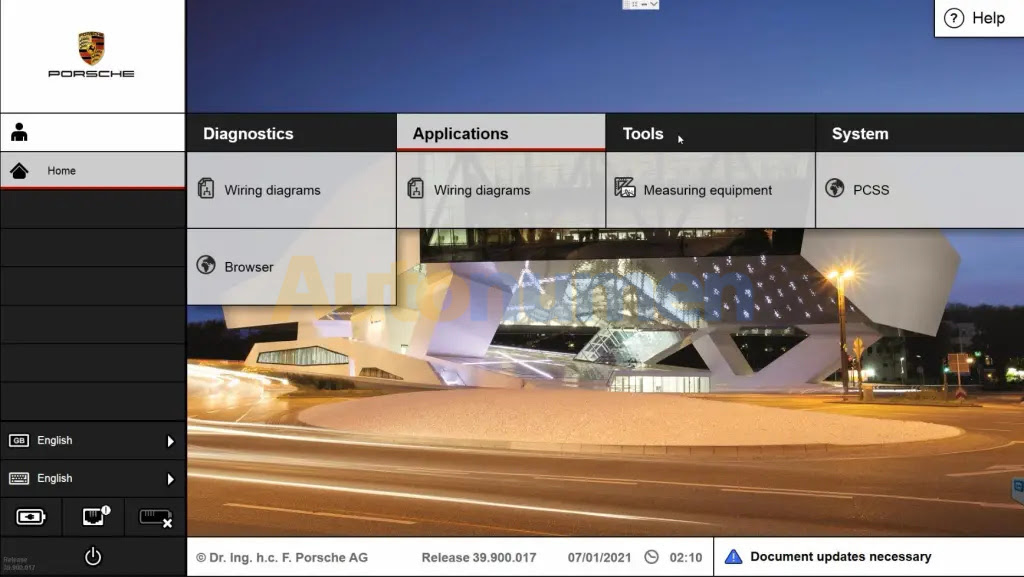1024x577 pixels.
Task: Click the user profile icon in sidebar
Action: (x=19, y=132)
